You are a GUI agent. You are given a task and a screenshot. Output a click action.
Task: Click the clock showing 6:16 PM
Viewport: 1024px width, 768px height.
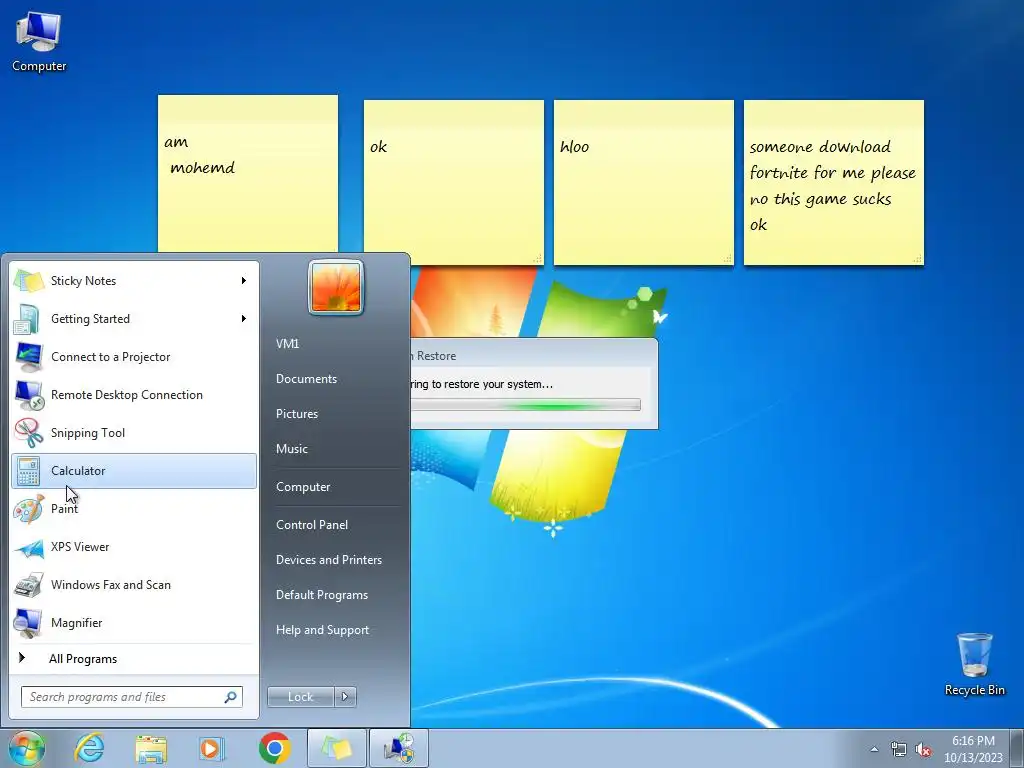coord(973,741)
